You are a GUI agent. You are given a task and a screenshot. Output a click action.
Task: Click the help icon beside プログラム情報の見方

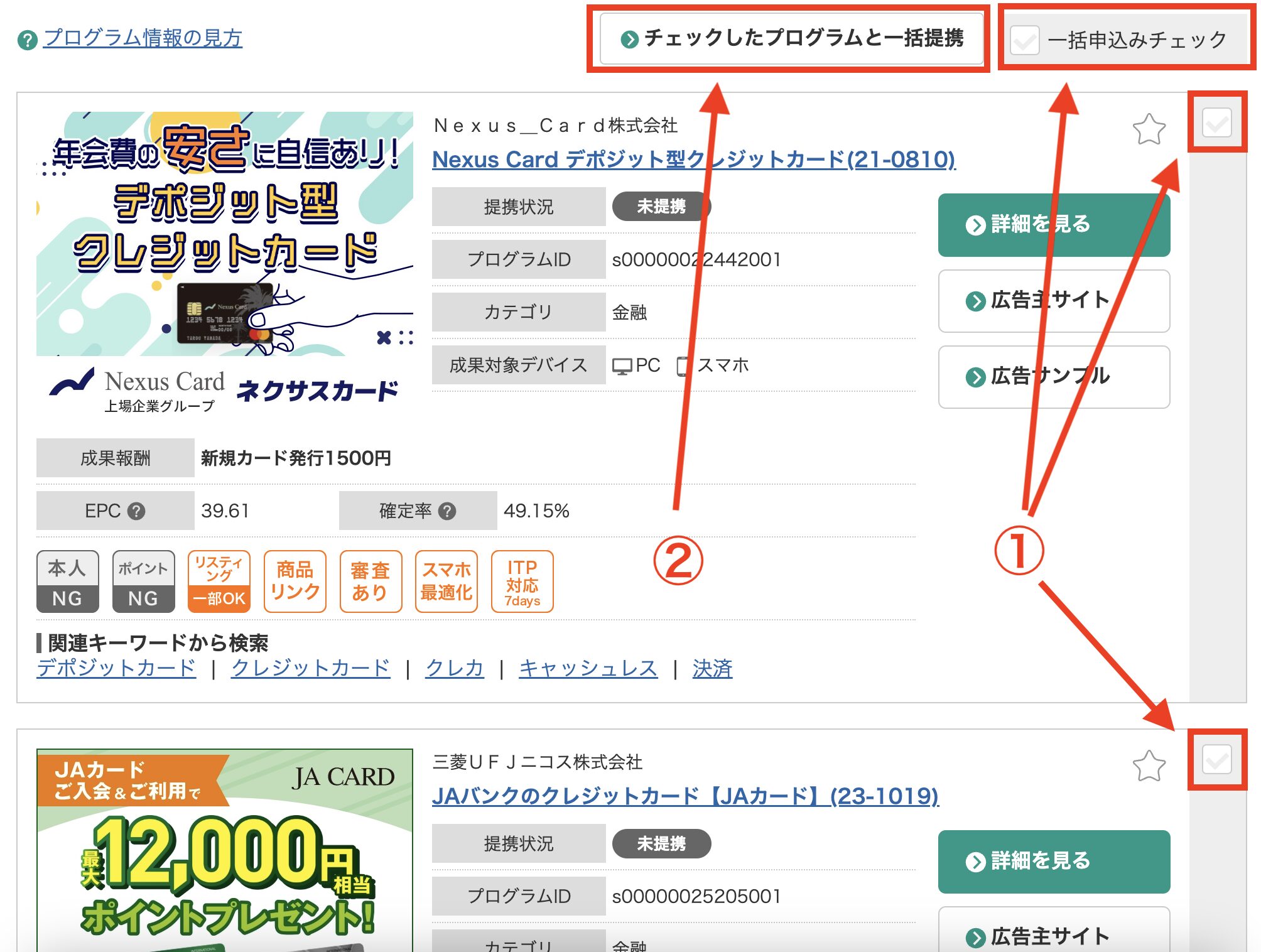click(x=28, y=40)
